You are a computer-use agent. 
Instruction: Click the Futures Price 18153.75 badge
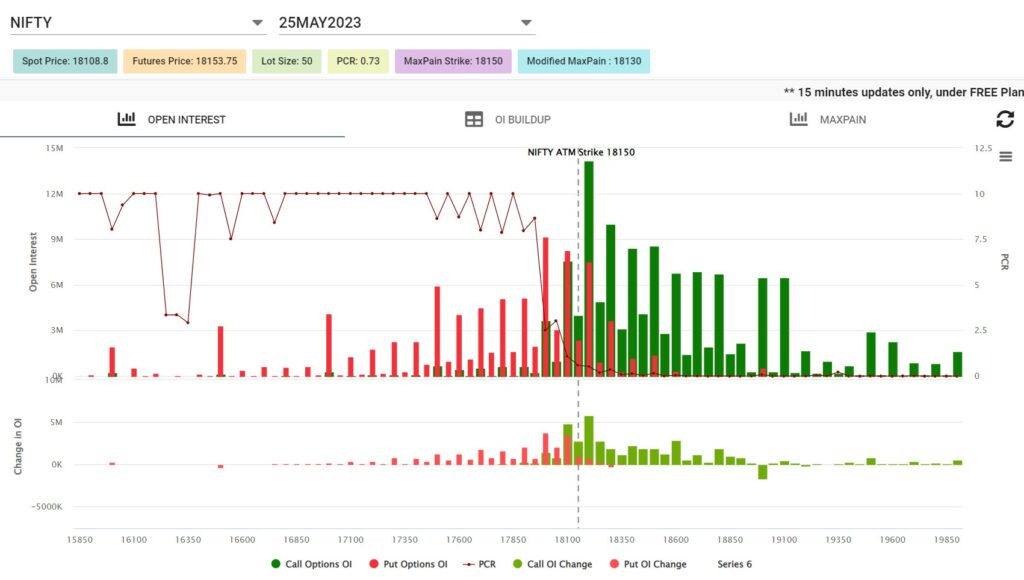click(184, 61)
